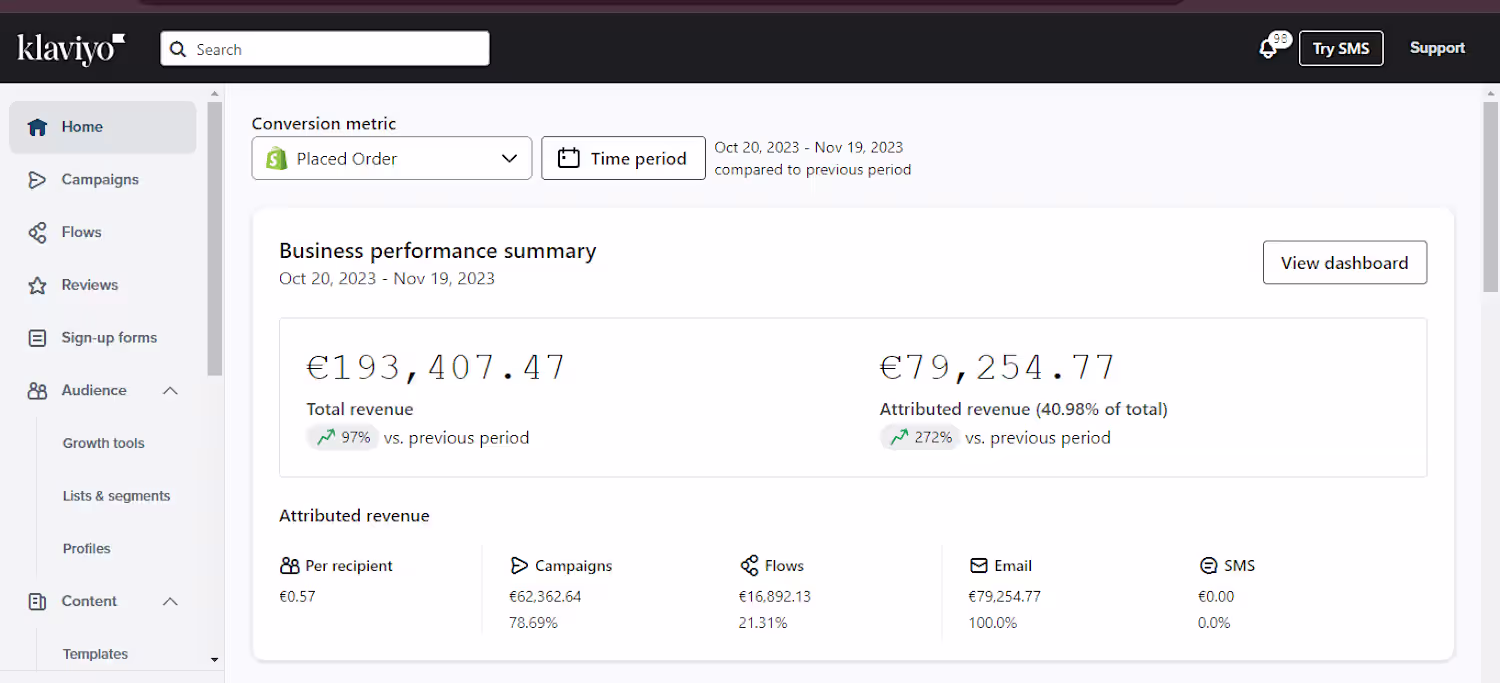The image size is (1500, 683).
Task: Click the Klaviyo logo
Action: [71, 48]
